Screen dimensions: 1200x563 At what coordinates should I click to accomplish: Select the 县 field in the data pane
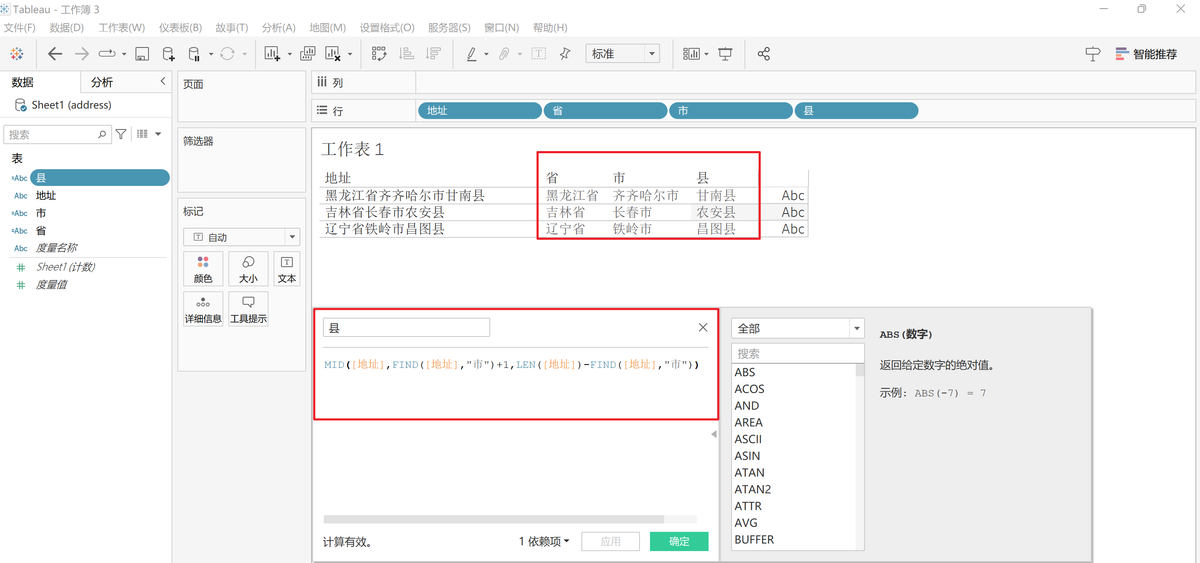pyautogui.click(x=99, y=177)
